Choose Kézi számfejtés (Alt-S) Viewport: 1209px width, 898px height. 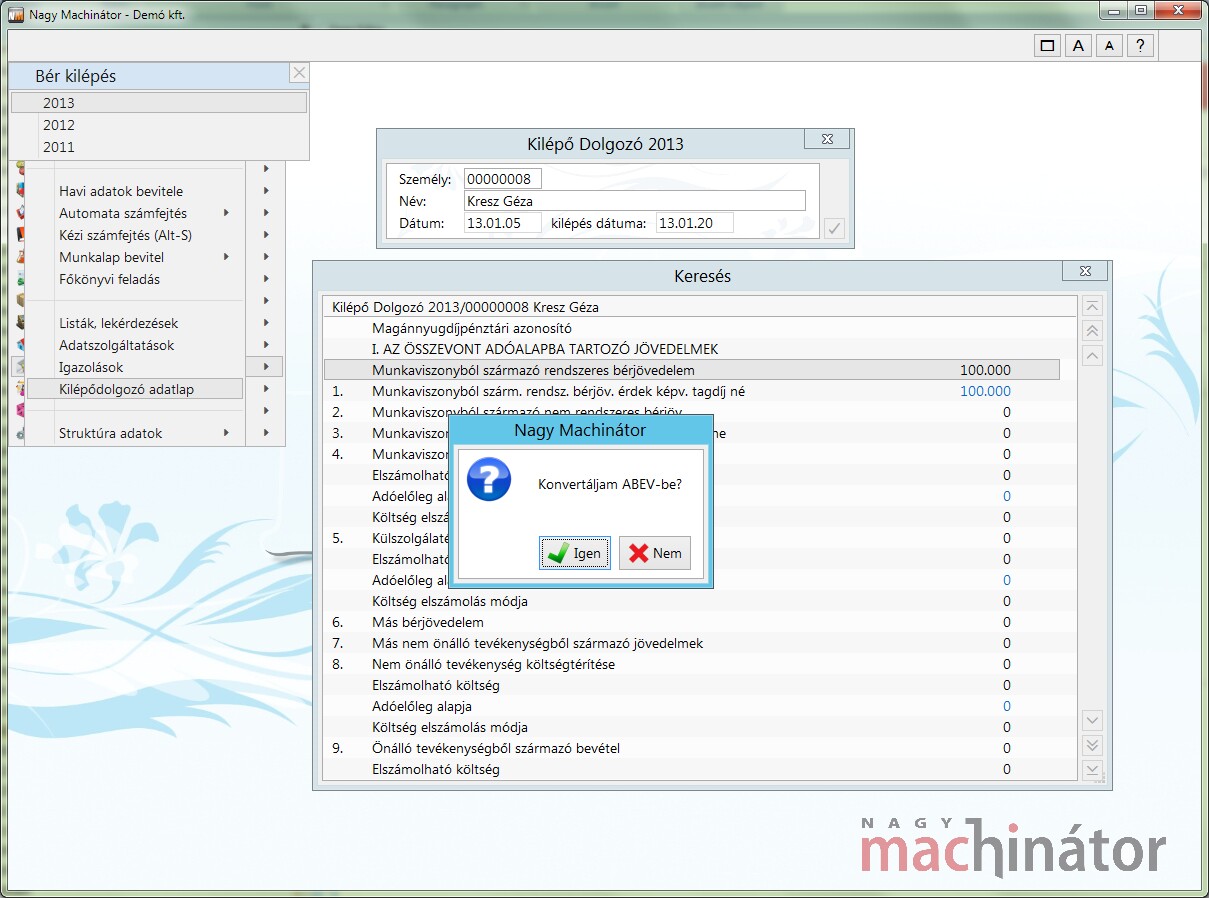click(x=135, y=235)
